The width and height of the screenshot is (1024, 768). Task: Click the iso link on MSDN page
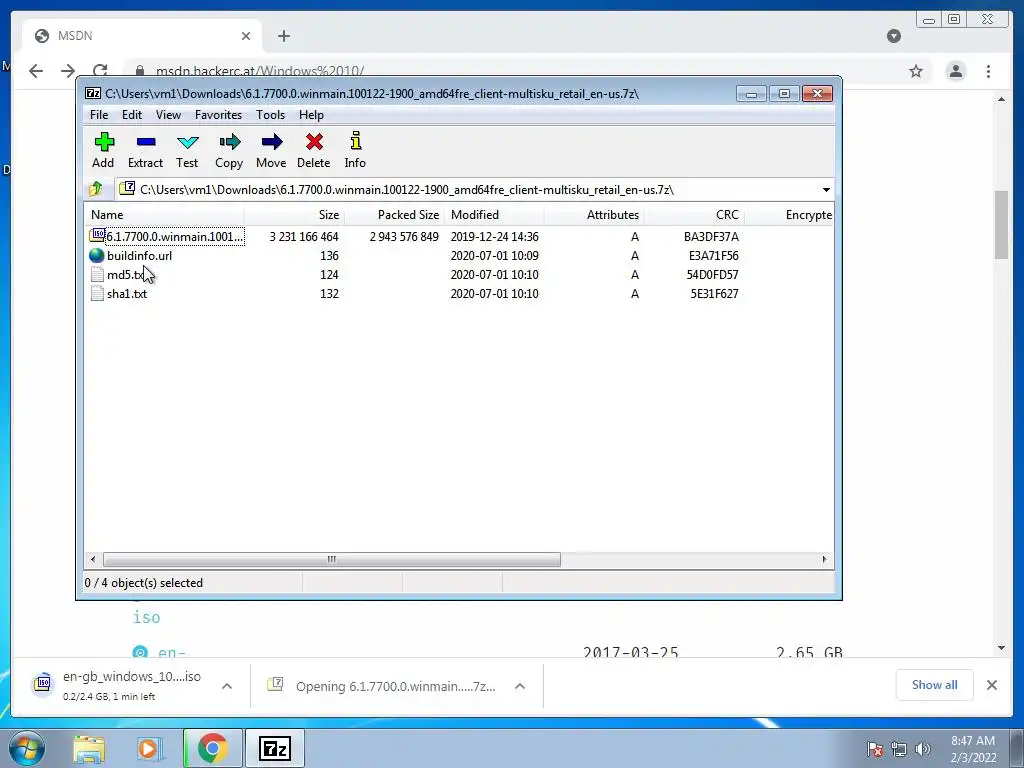pos(146,618)
